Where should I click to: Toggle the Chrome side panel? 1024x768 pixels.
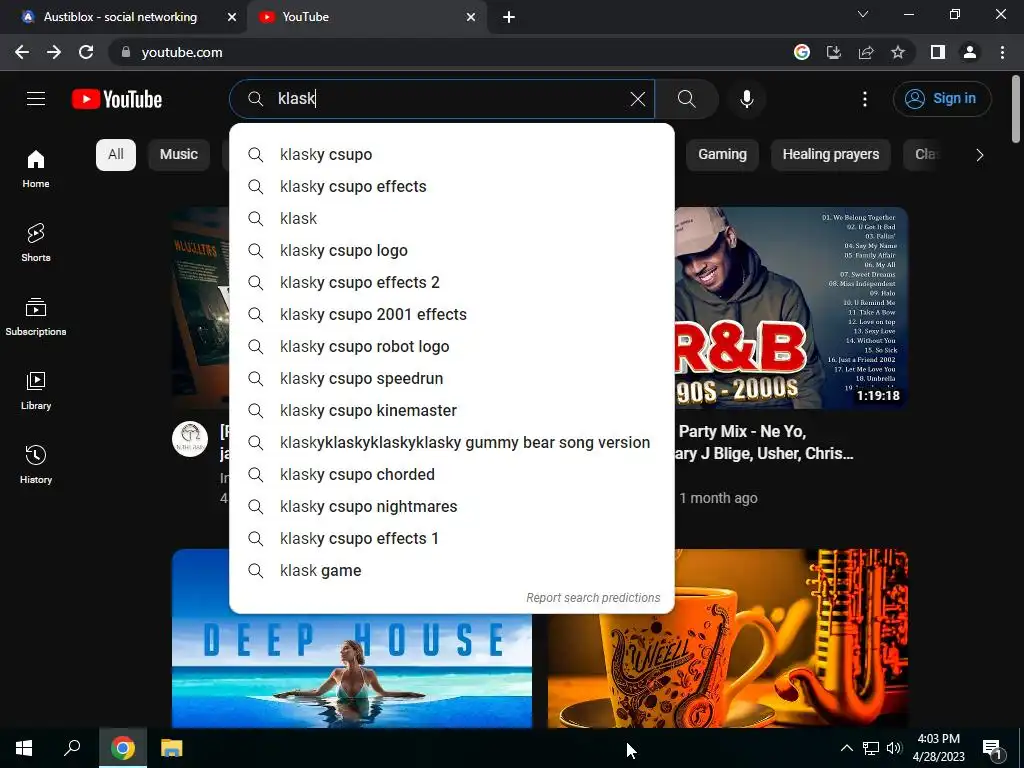tap(938, 52)
